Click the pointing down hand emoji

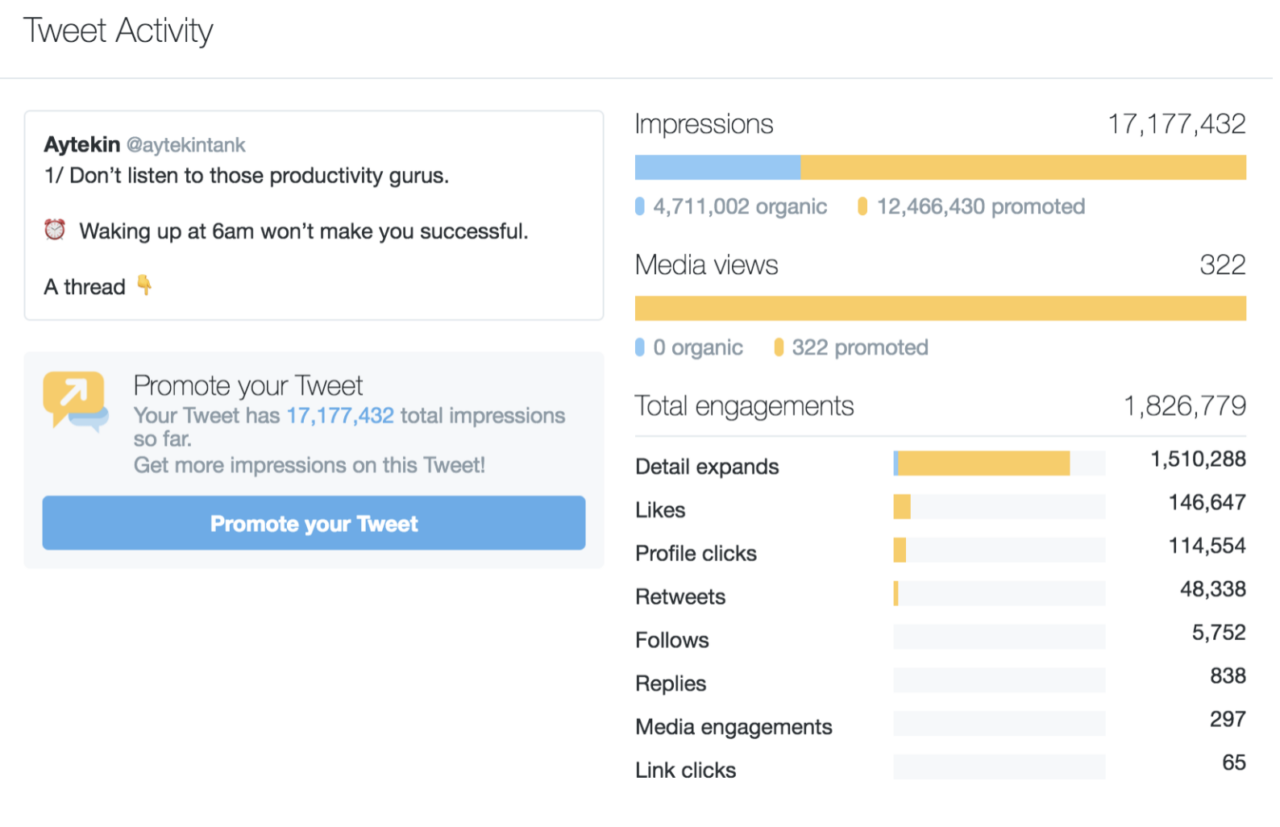point(145,286)
